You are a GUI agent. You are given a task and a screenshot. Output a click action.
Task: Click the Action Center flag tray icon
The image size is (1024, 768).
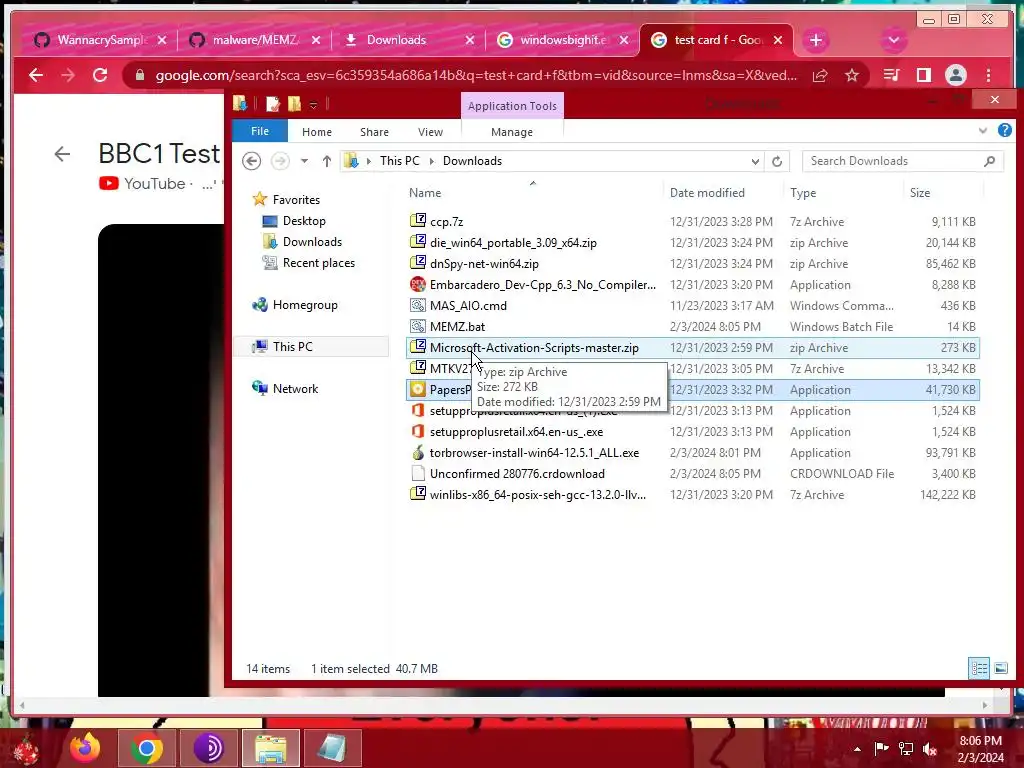[881, 749]
